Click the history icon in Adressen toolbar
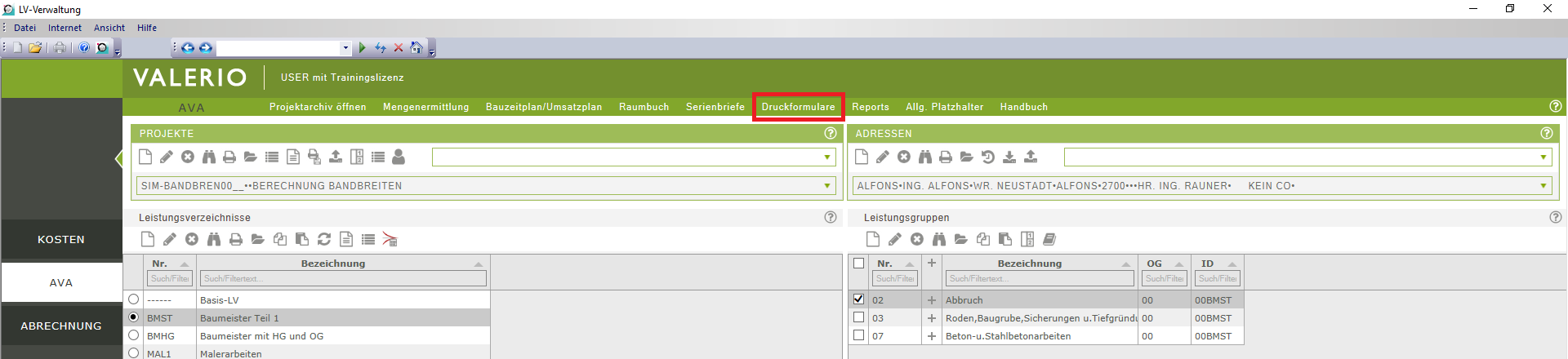This screenshot has width=1568, height=359. tap(988, 157)
